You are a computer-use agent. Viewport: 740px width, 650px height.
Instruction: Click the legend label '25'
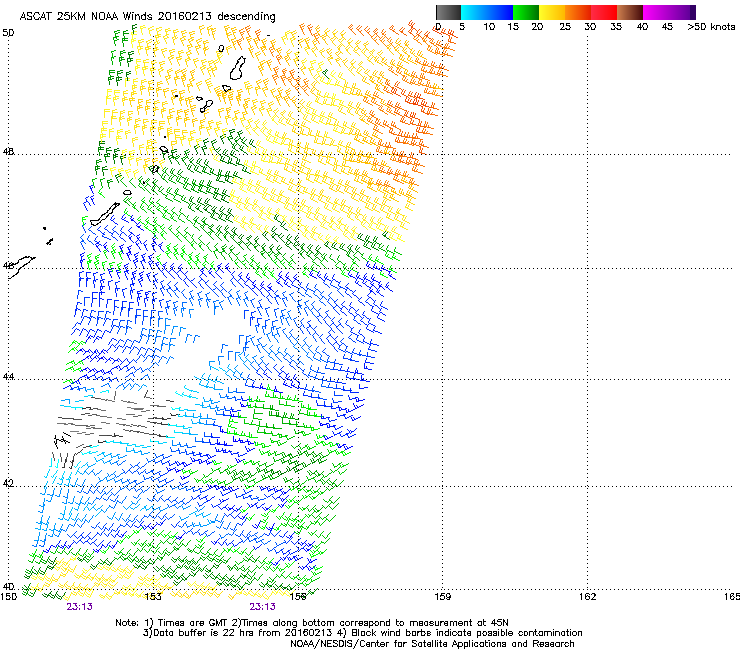[x=565, y=27]
